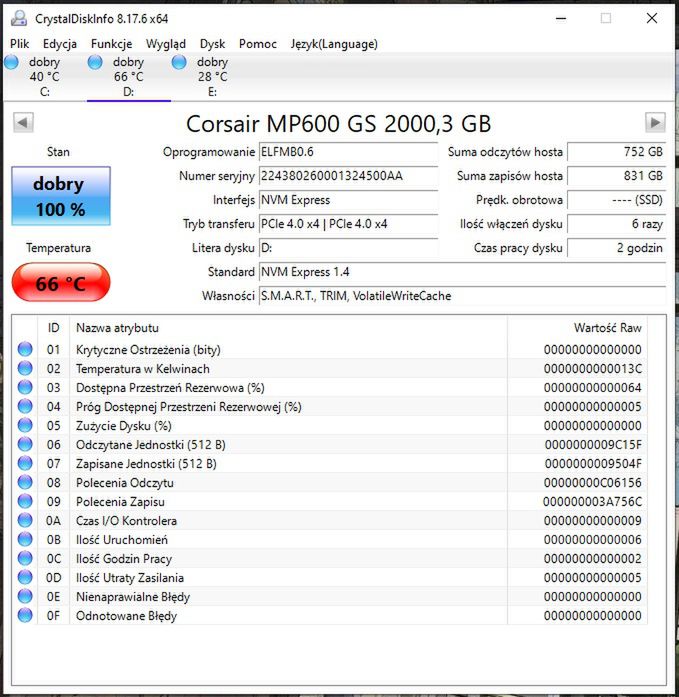The width and height of the screenshot is (679, 697).
Task: Open the Pomoc menu
Action: pyautogui.click(x=258, y=44)
